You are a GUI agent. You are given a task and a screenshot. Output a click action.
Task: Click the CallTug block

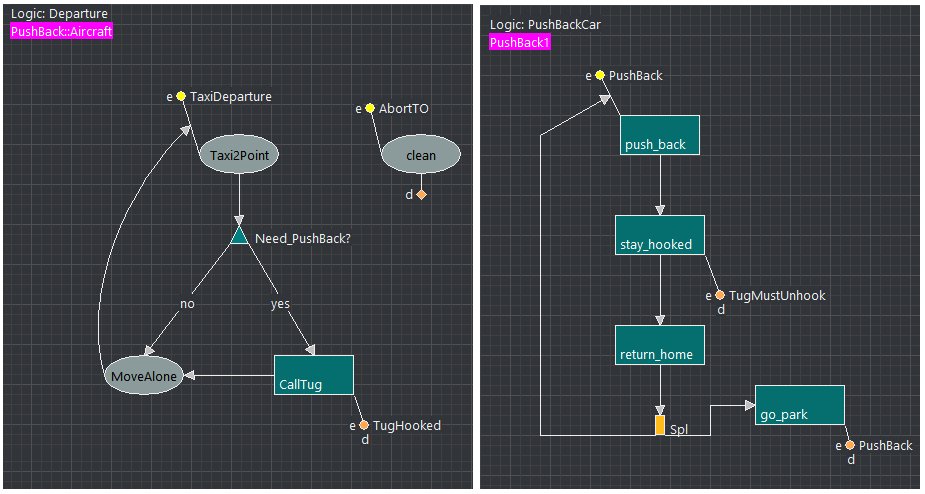click(x=313, y=375)
